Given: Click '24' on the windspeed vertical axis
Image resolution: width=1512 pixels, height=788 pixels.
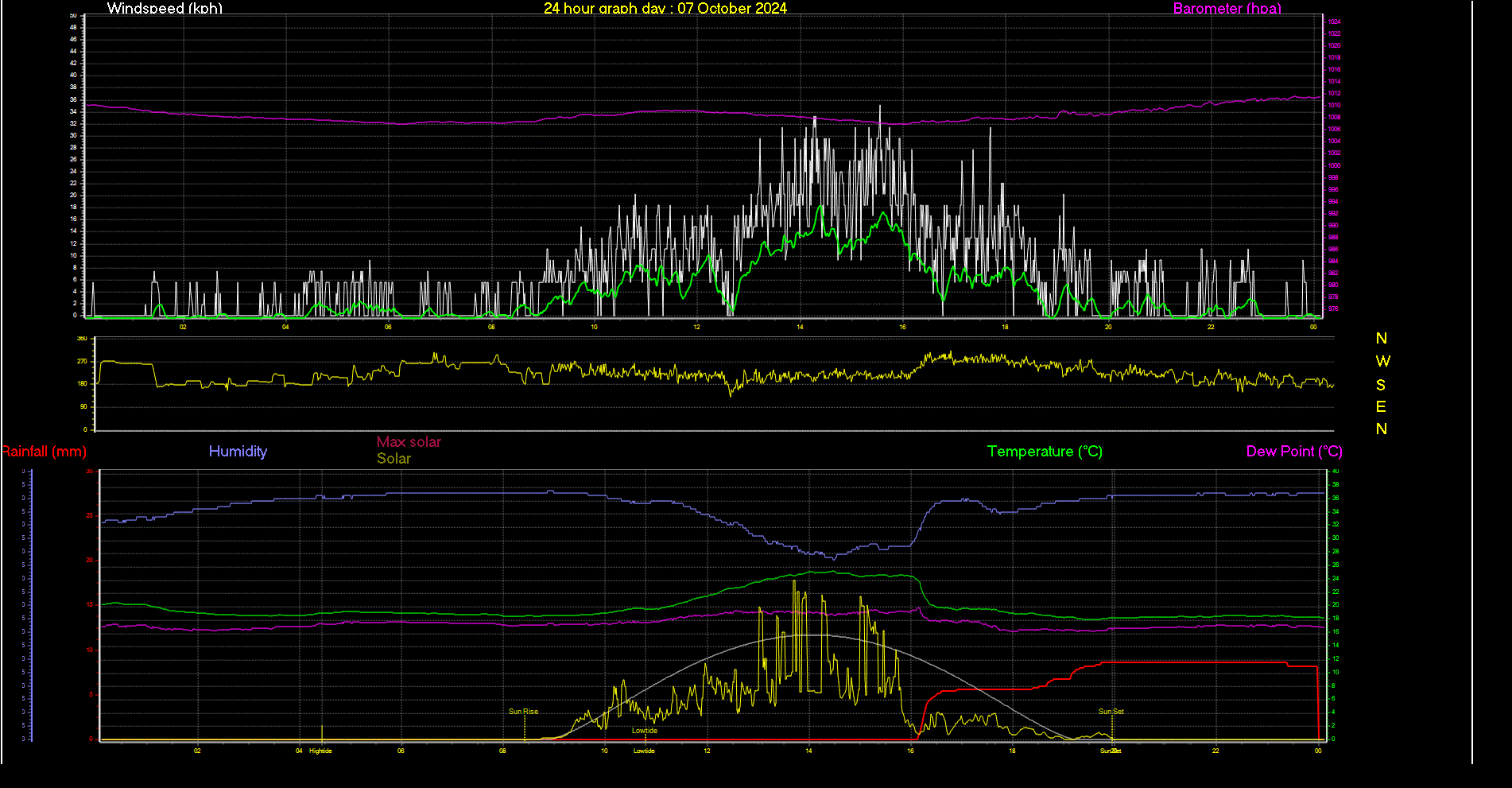Looking at the screenshot, I should [74, 171].
